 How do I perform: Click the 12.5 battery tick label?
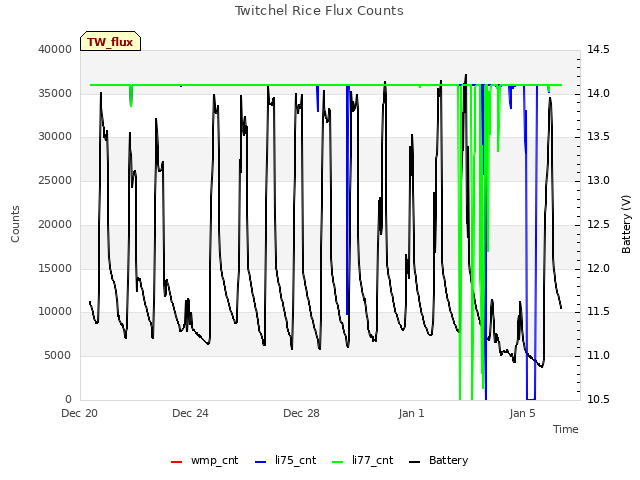click(598, 224)
